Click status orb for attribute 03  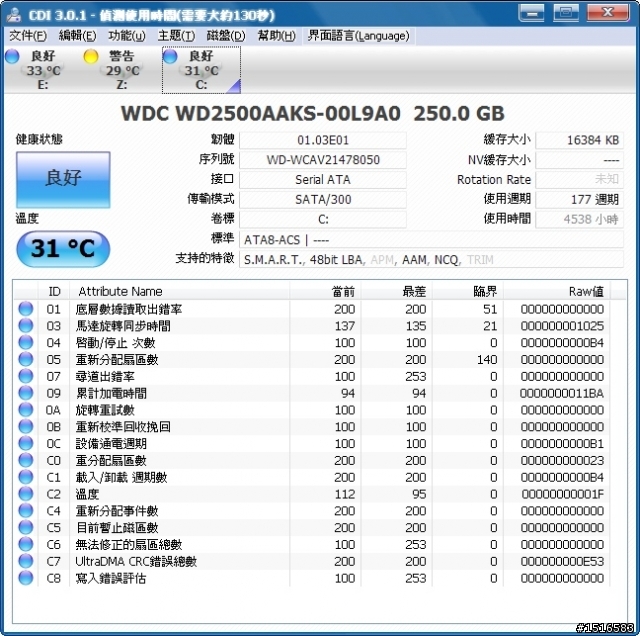coord(26,325)
